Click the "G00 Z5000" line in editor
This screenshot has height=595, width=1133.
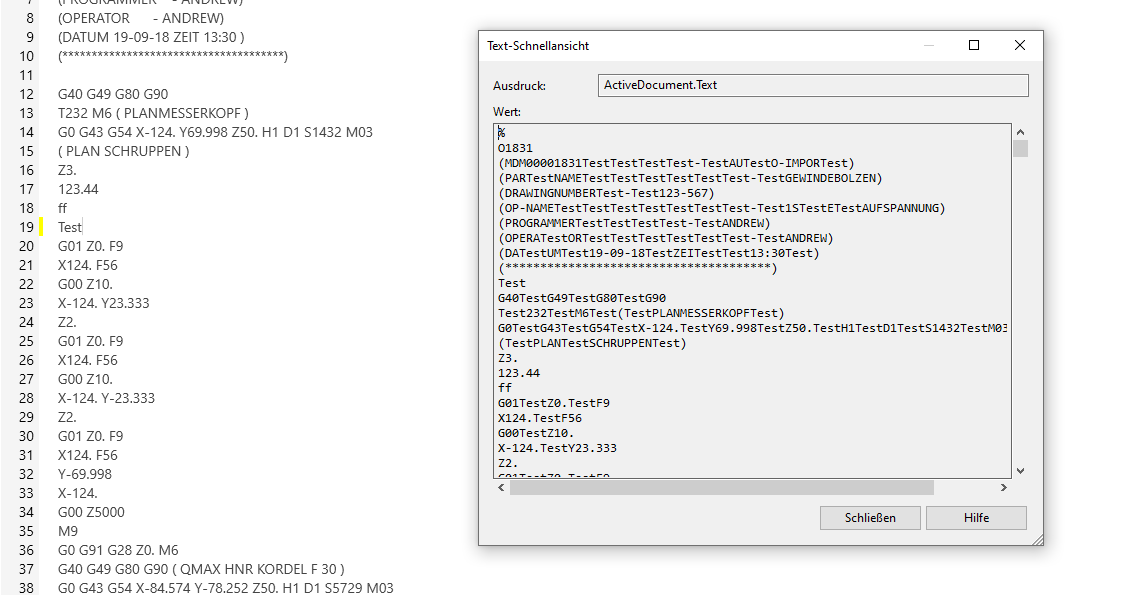click(91, 512)
